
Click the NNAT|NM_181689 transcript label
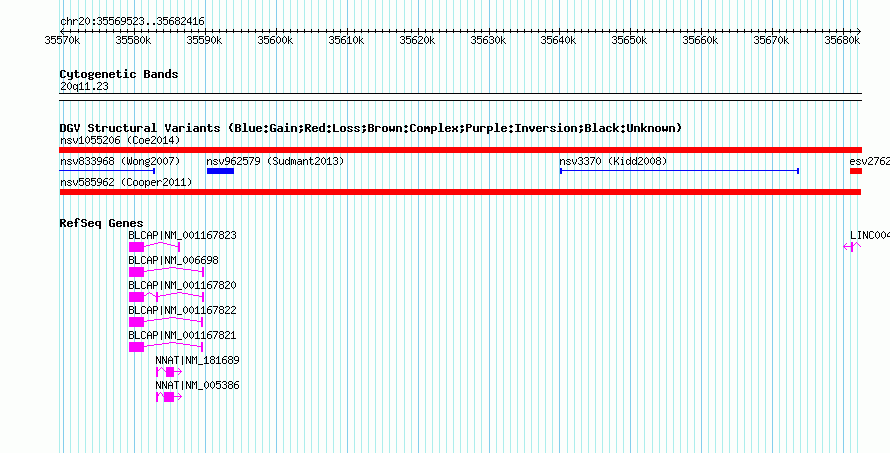tap(198, 360)
